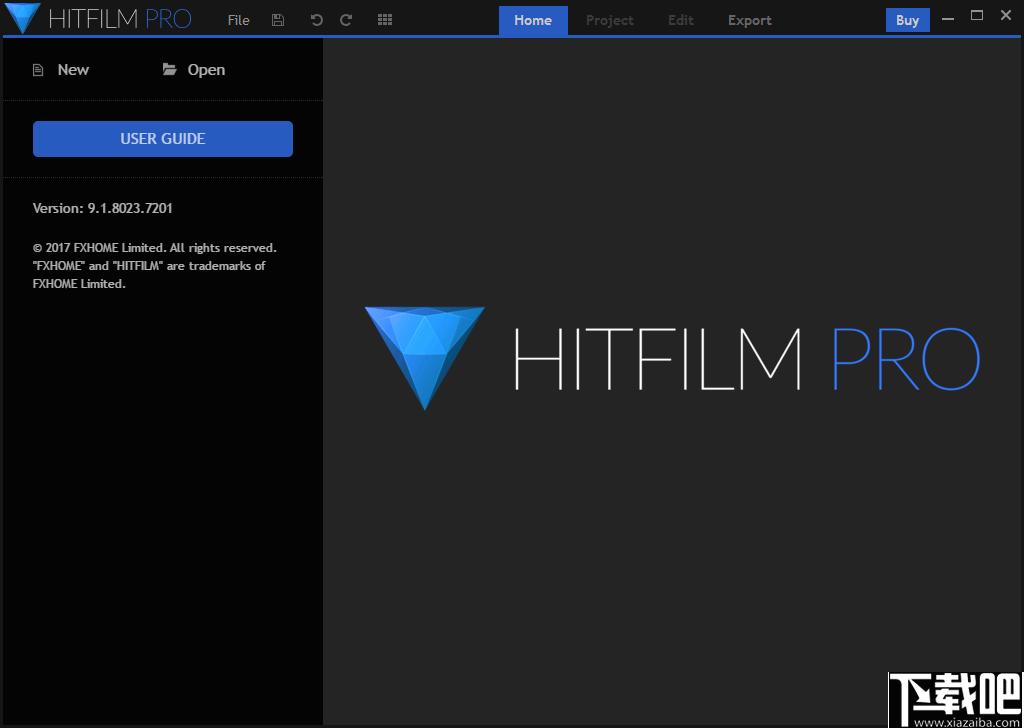
Task: Click the FXHOME Limited copyright text
Action: [x=155, y=266]
